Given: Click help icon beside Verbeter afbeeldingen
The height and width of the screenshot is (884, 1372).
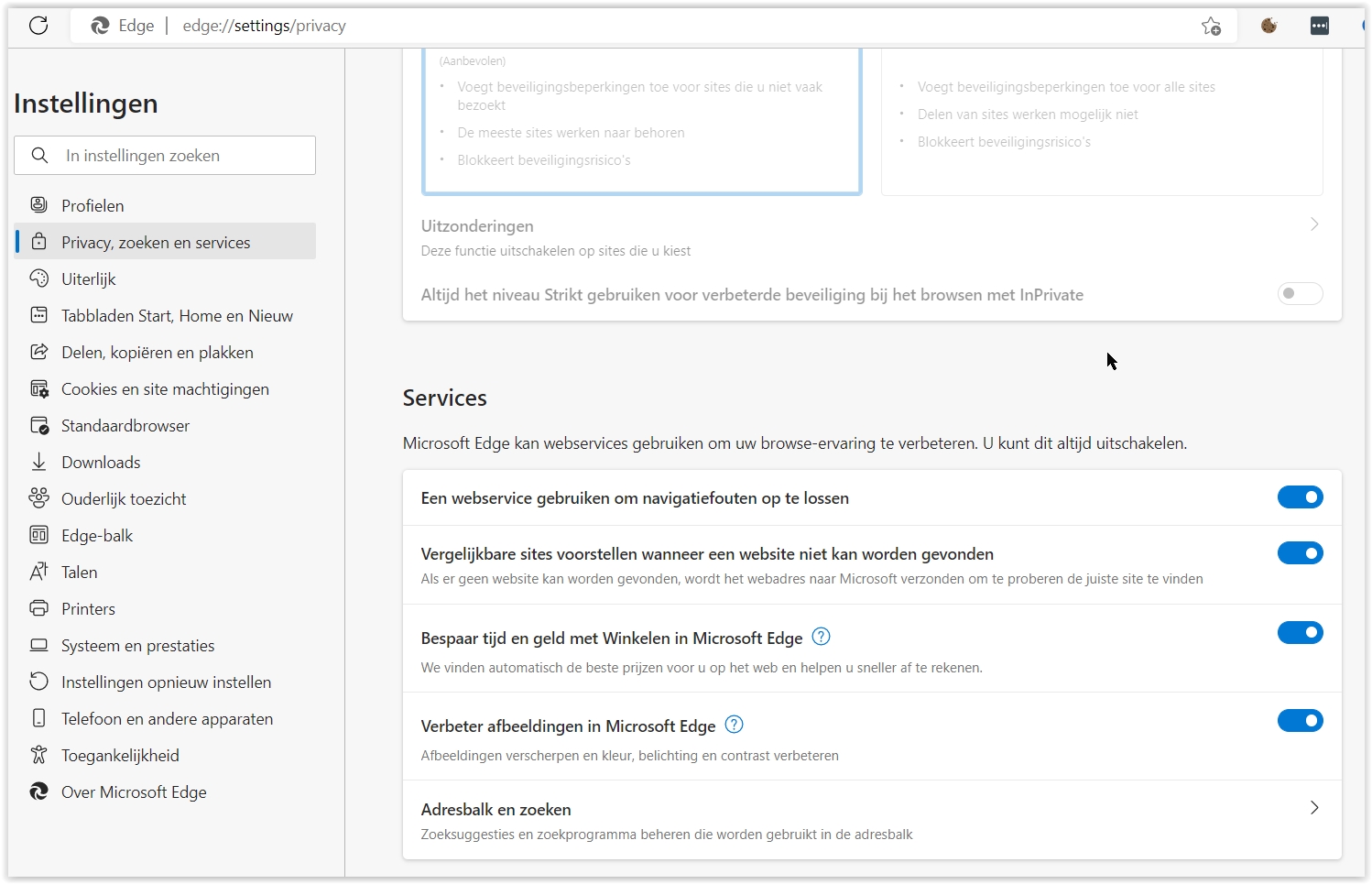Looking at the screenshot, I should click(734, 725).
